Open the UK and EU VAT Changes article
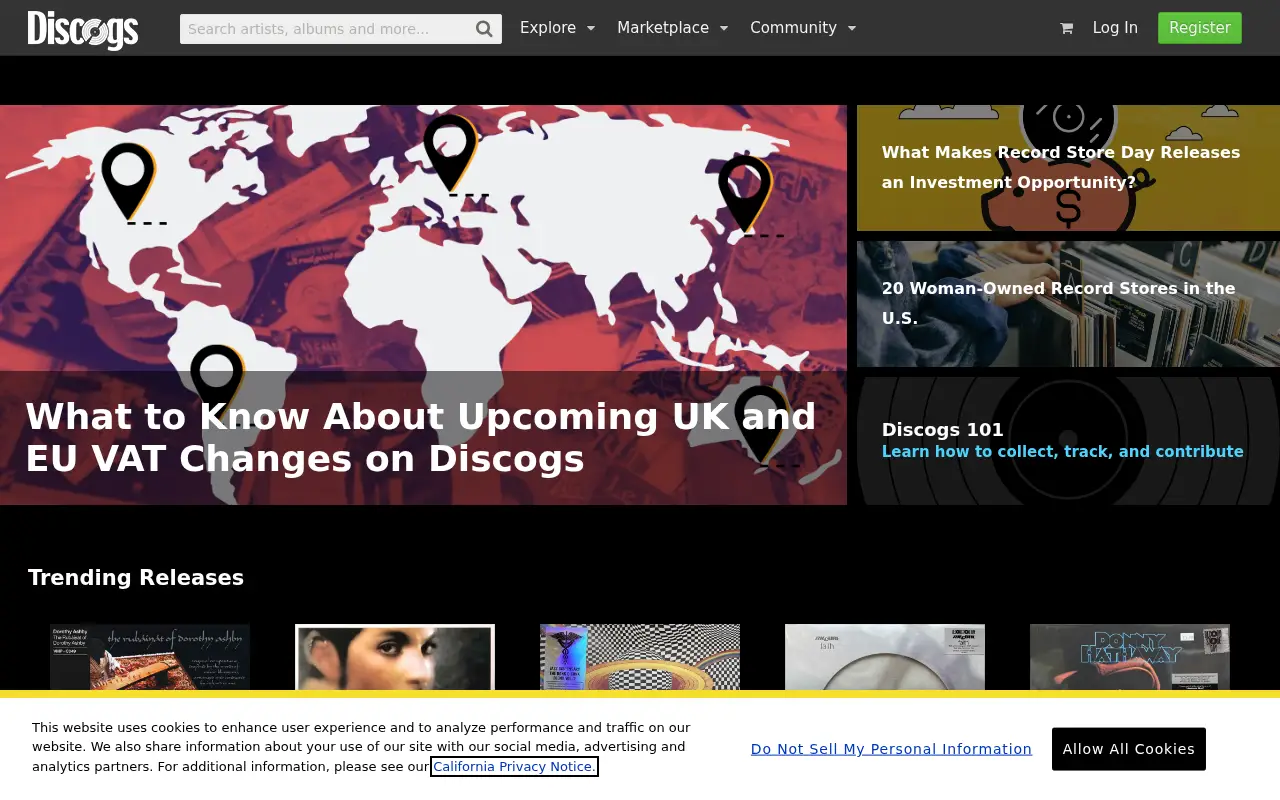This screenshot has width=1280, height=800. pyautogui.click(x=423, y=305)
